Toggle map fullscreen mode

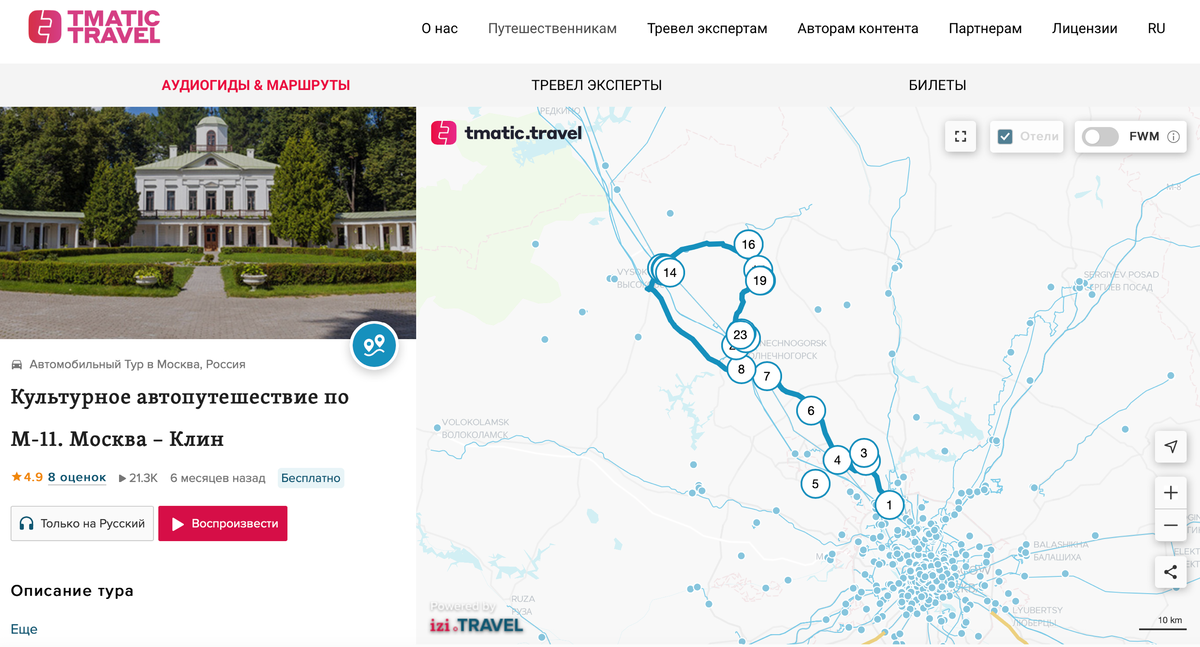[x=961, y=136]
